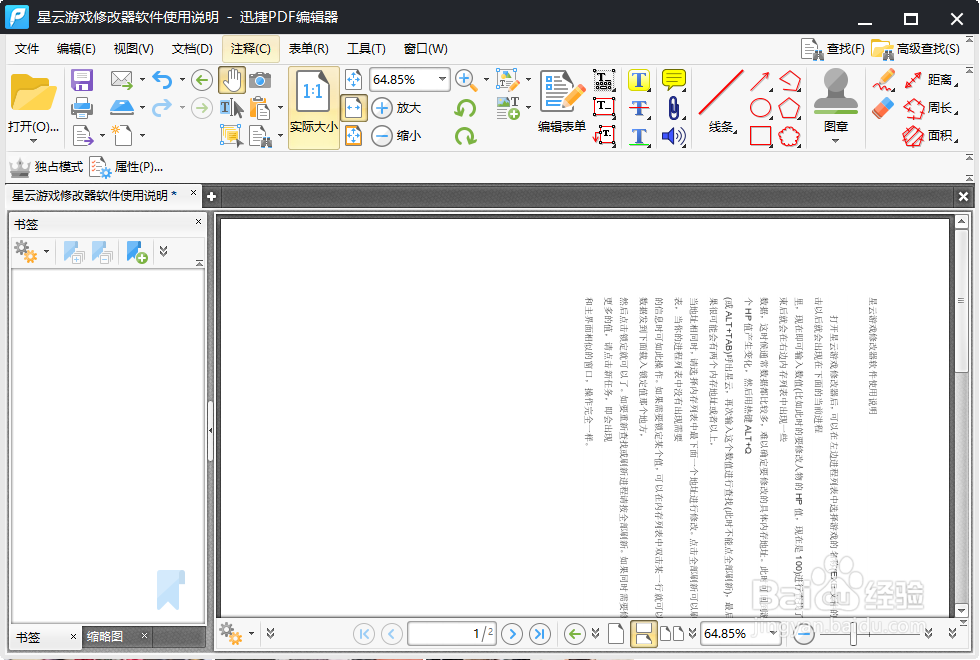Open the 文档(D) menu
The image size is (980, 660).
coord(192,49)
